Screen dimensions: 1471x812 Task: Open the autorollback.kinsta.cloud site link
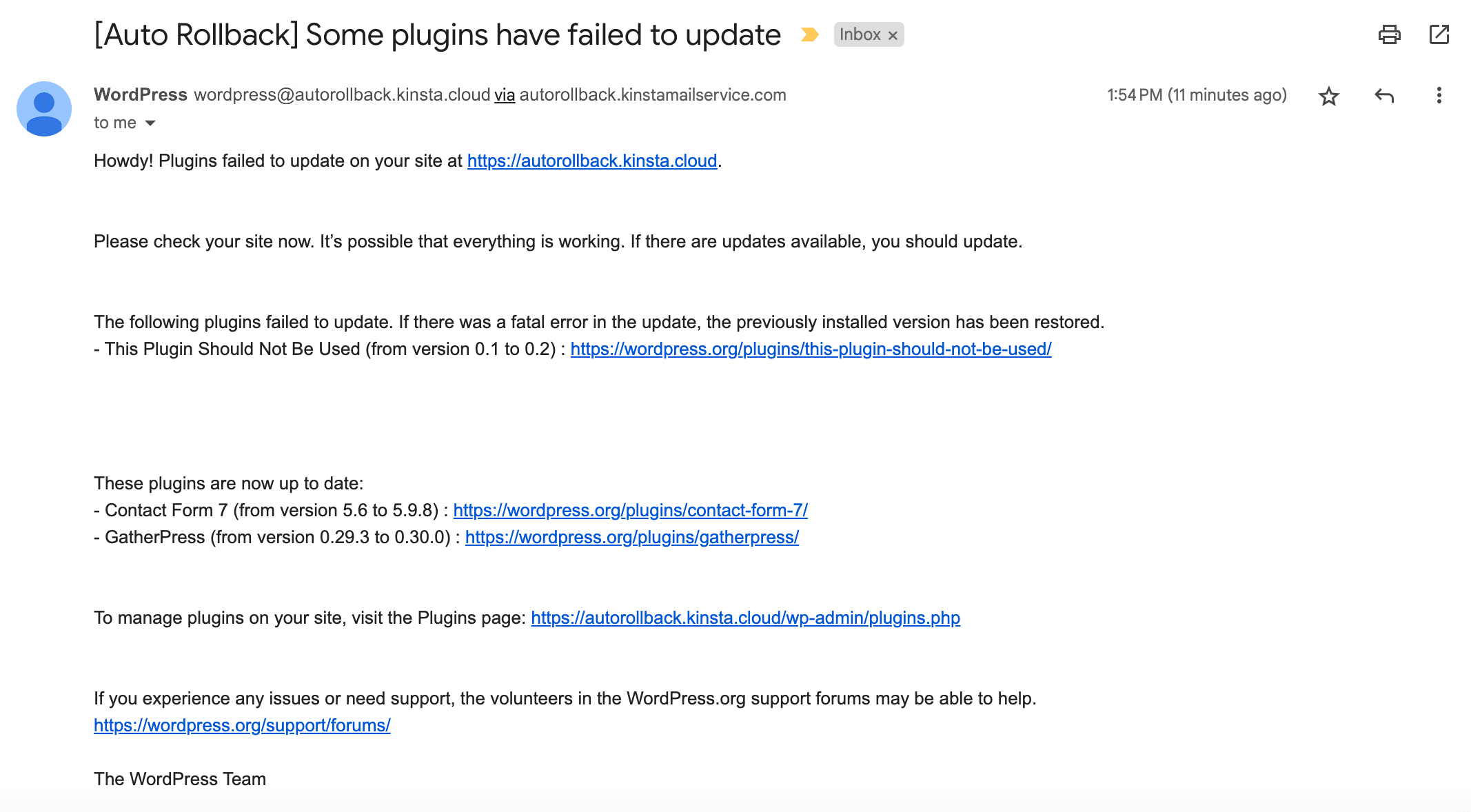coord(591,161)
